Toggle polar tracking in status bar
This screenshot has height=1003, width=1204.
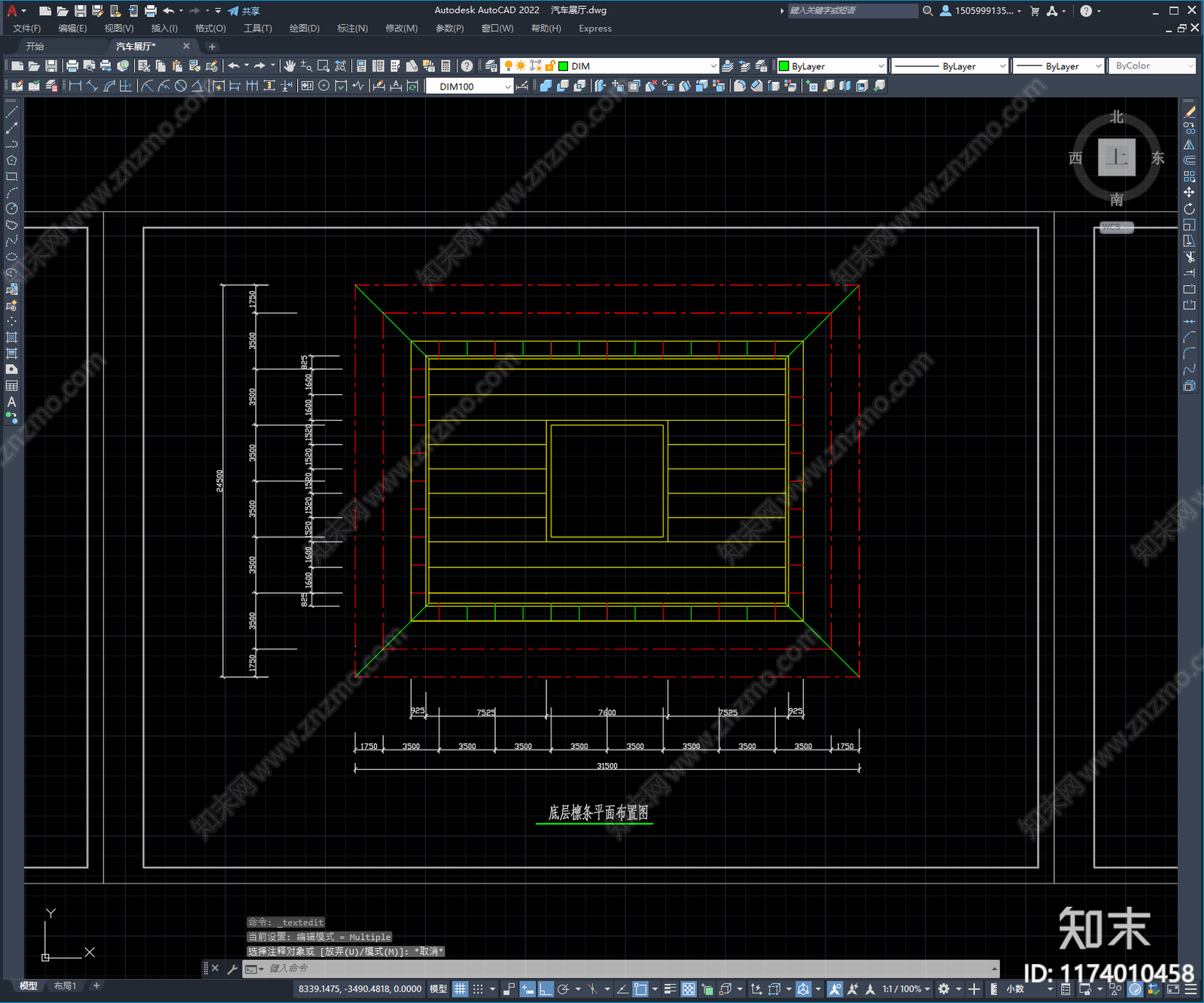click(x=564, y=989)
